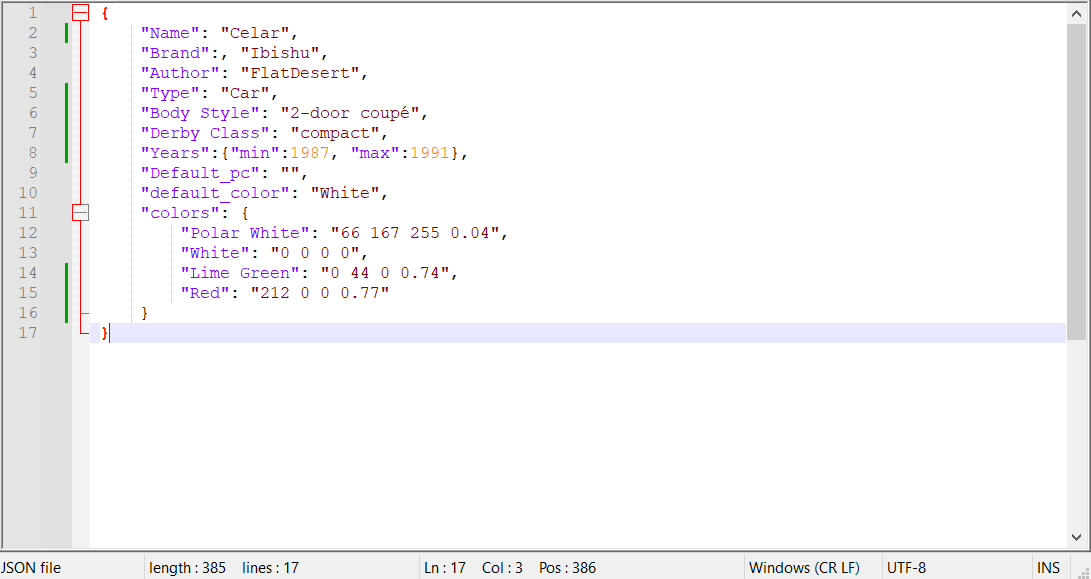Click the 1987 min year number

[x=310, y=153]
